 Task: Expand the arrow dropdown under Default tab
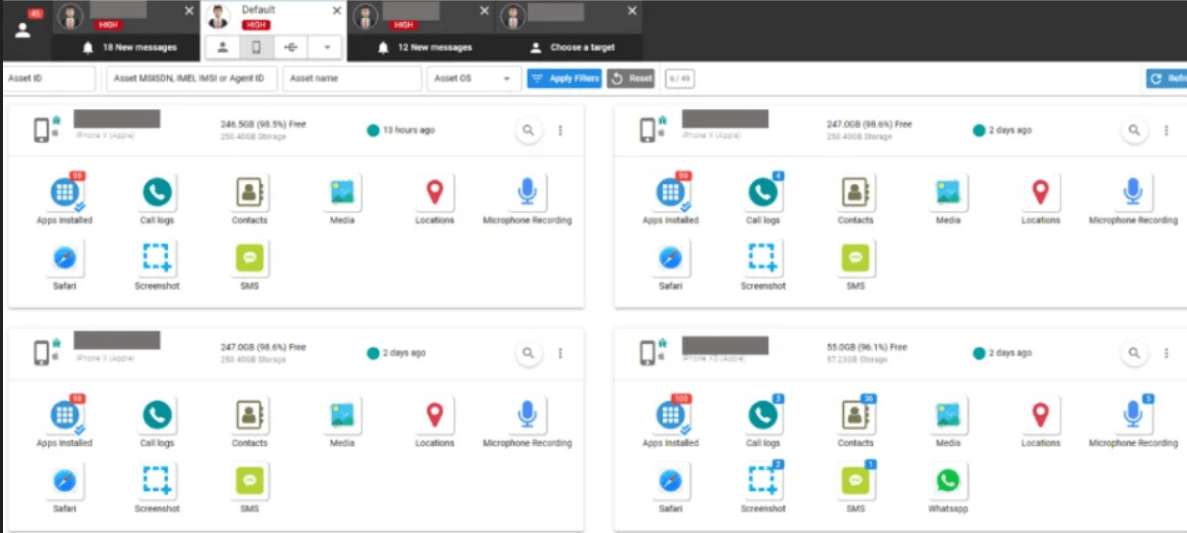pos(325,47)
